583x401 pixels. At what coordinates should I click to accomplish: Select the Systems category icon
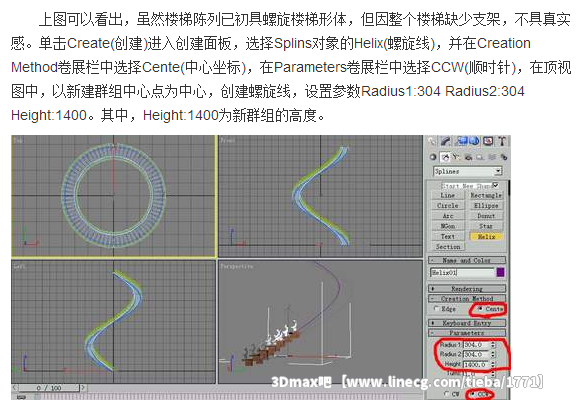(504, 157)
